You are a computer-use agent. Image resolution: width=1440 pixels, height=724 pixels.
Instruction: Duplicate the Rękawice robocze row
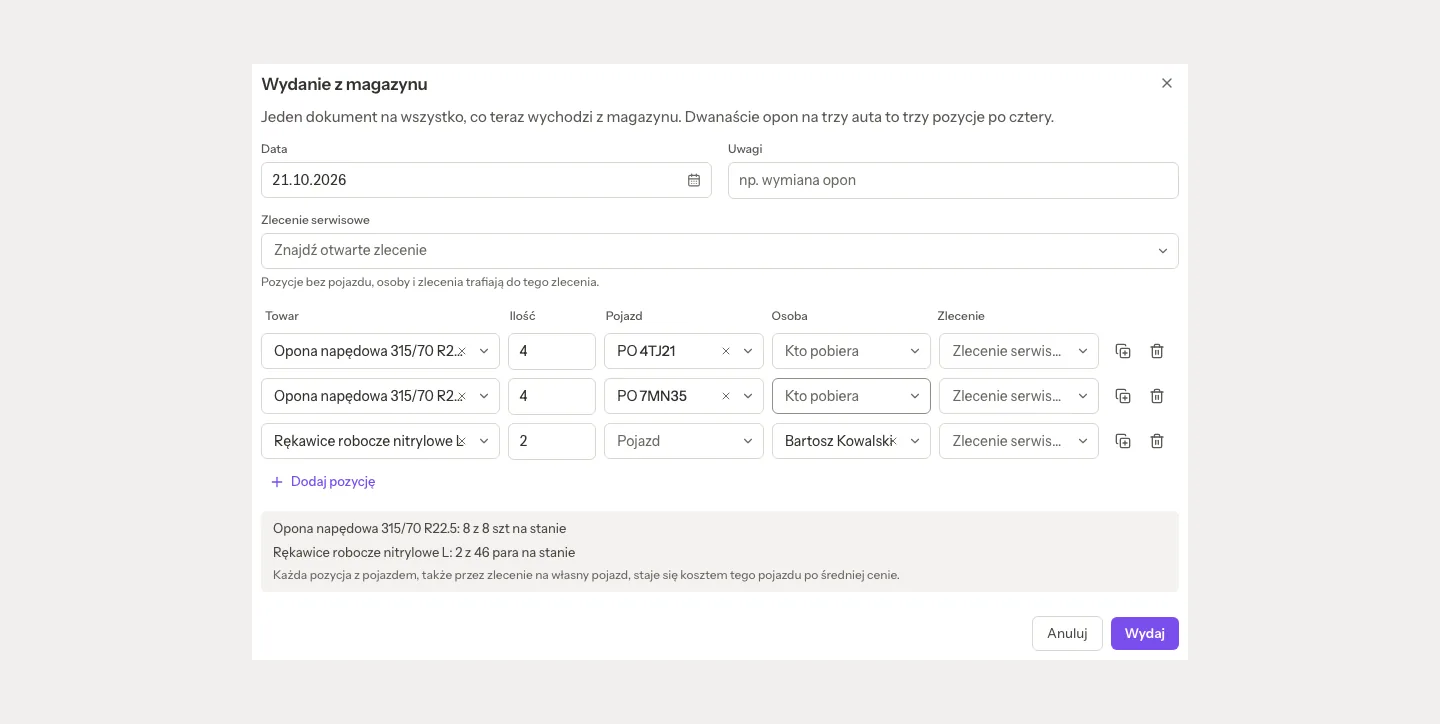click(1123, 441)
